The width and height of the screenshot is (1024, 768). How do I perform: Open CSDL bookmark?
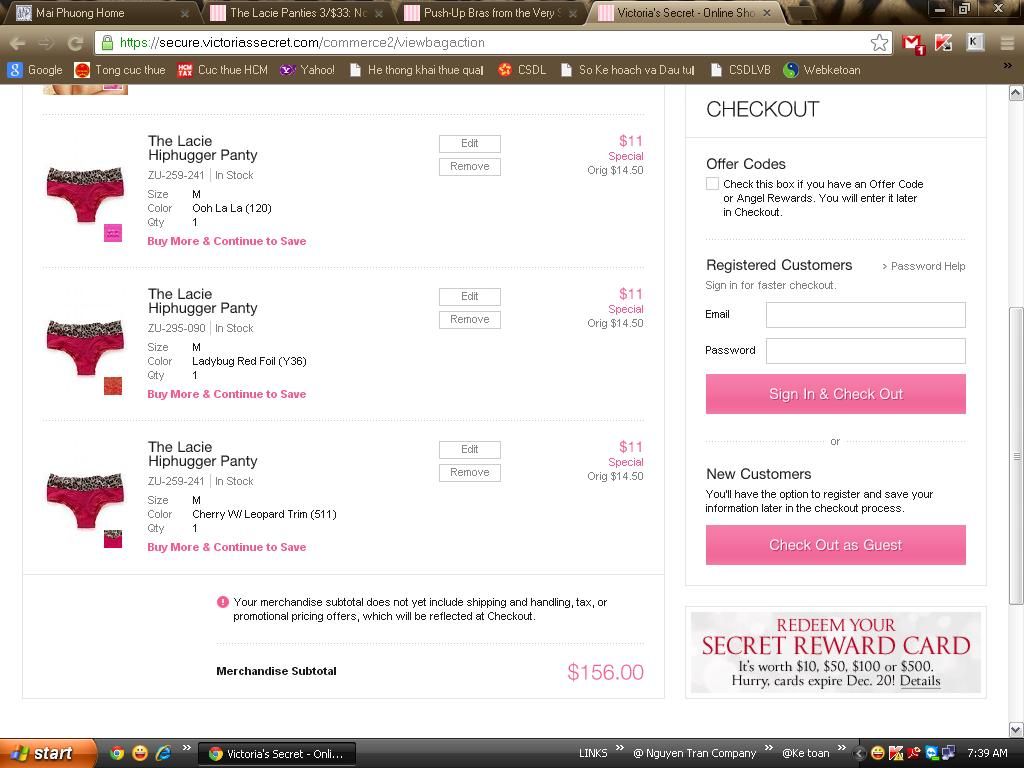pos(522,70)
